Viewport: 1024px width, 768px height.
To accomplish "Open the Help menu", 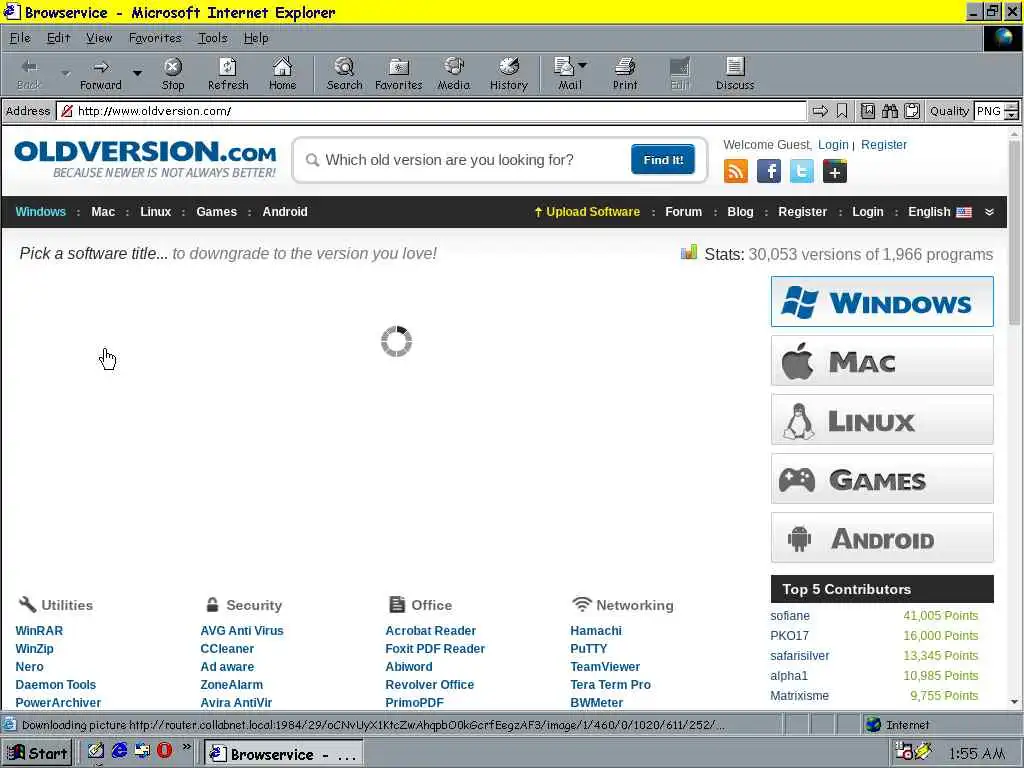I will (256, 38).
